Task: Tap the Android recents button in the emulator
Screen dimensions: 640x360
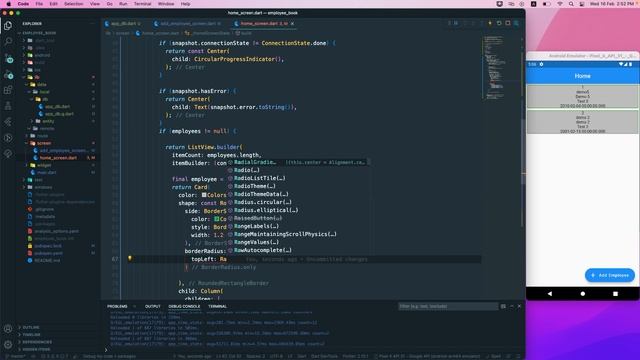Action: [615, 293]
